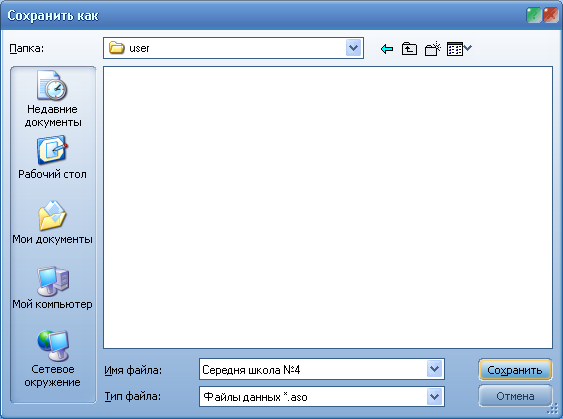563x419 pixels.
Task: Create a new folder
Action: point(432,48)
